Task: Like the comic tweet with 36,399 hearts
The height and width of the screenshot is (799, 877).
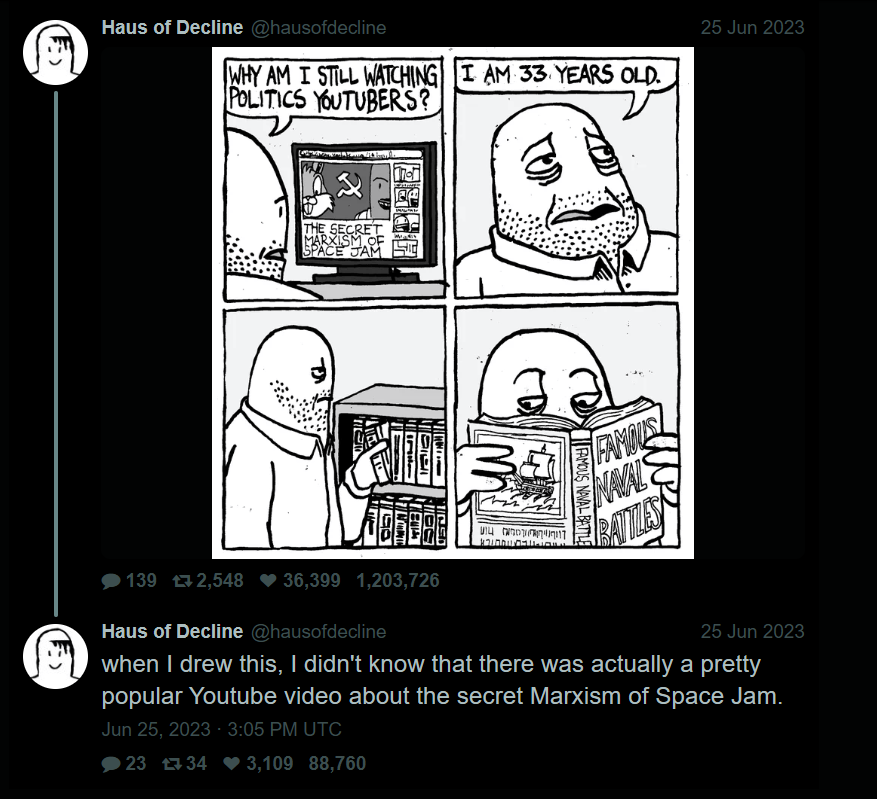Action: coord(268,581)
